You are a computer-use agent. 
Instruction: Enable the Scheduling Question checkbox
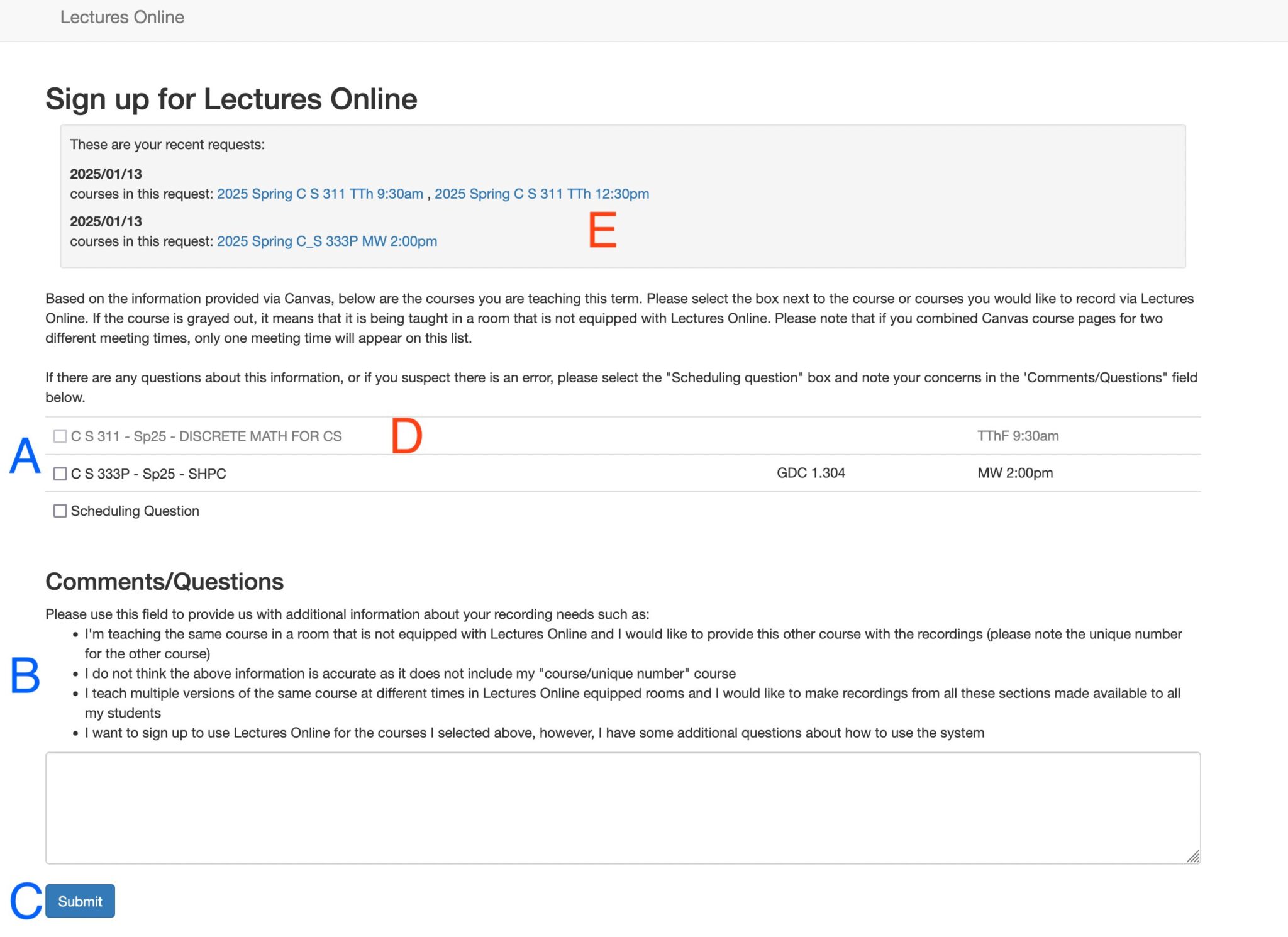point(60,511)
